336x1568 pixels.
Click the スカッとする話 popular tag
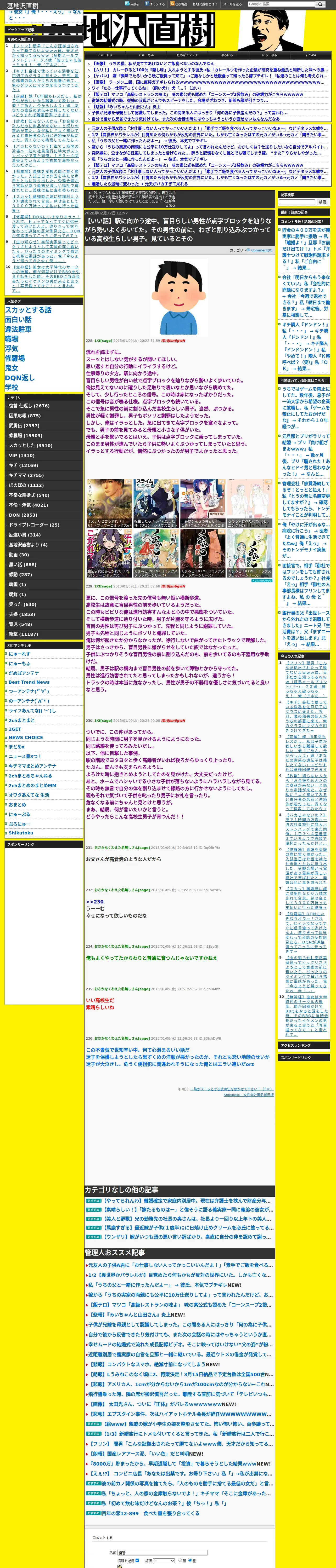(28, 310)
